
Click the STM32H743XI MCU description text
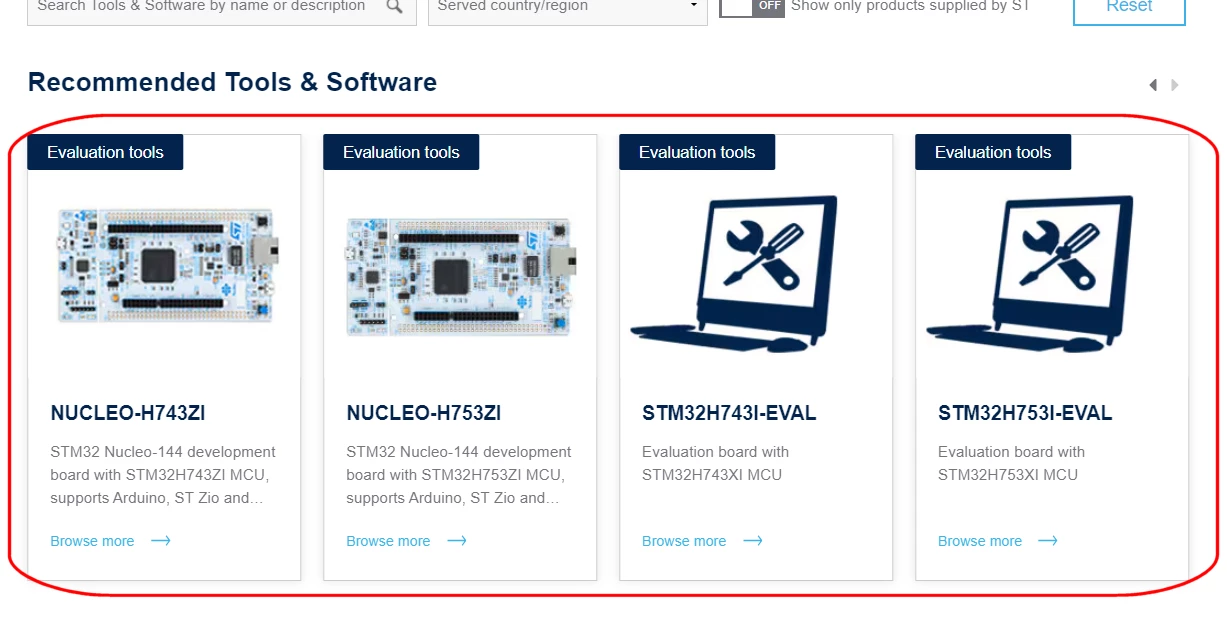(715, 463)
